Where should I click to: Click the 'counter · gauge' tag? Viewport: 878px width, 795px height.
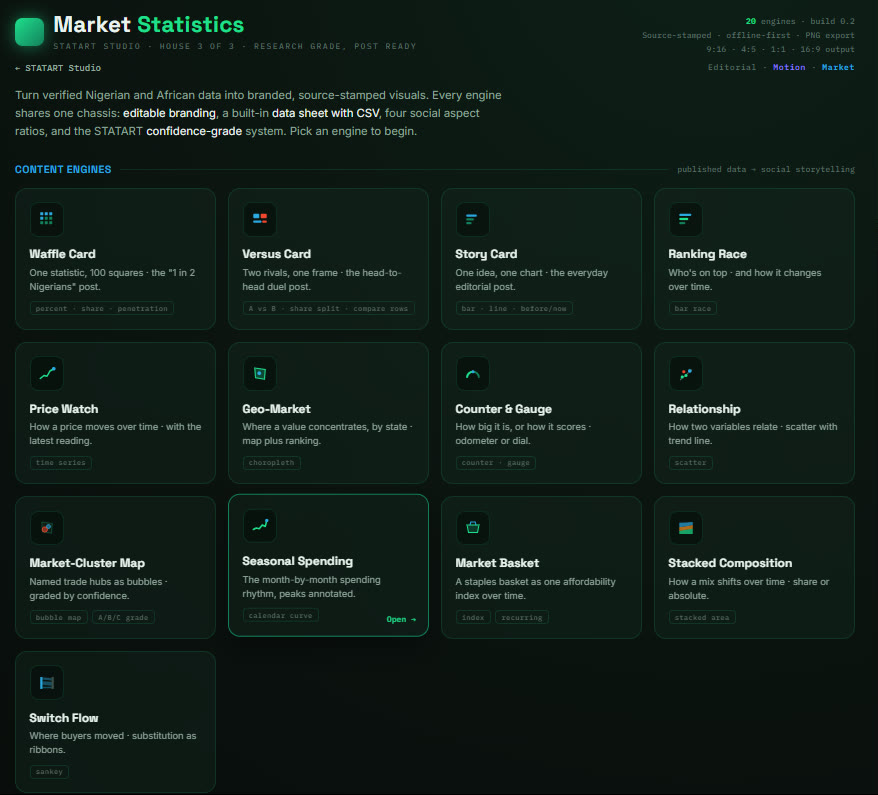coord(495,462)
